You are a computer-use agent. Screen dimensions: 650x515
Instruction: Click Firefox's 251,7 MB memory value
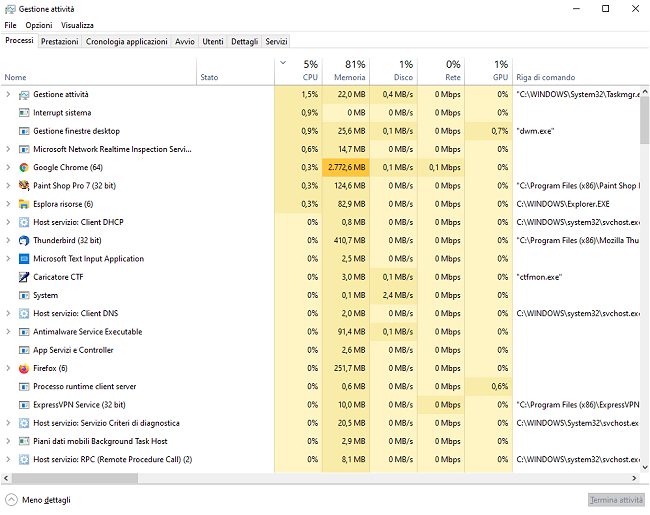click(x=350, y=368)
